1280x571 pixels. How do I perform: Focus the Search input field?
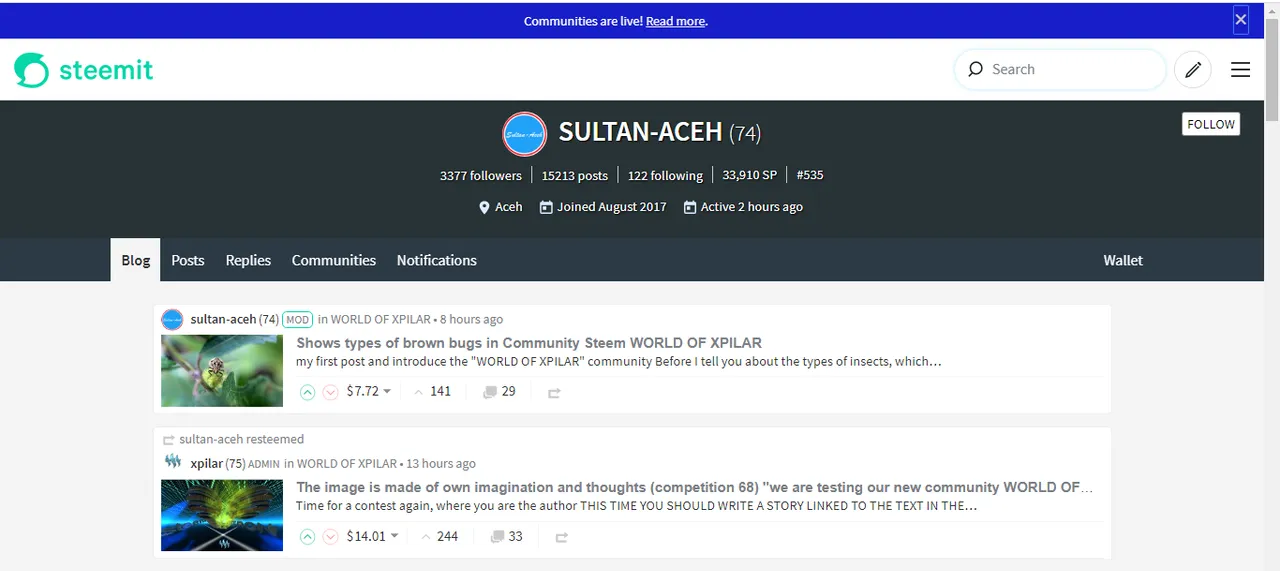click(1060, 69)
